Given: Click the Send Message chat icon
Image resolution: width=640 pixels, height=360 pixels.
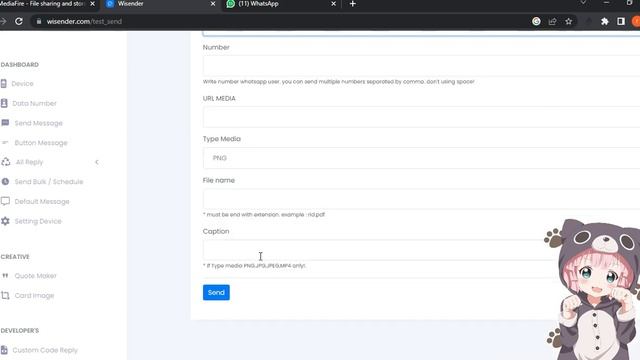Looking at the screenshot, I should tap(5, 123).
